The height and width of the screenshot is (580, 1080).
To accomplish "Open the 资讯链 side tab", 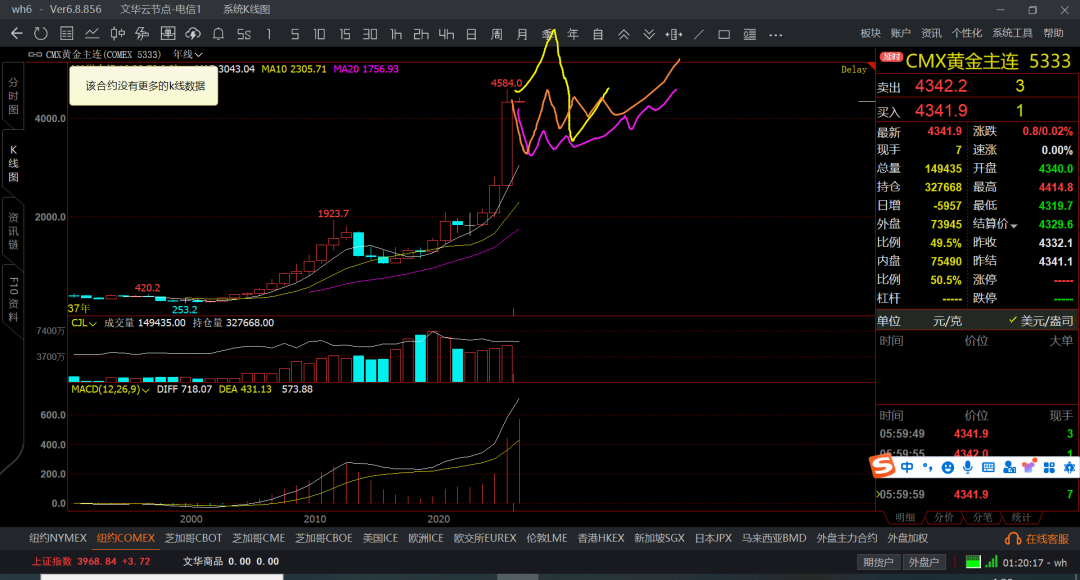I will [x=13, y=231].
